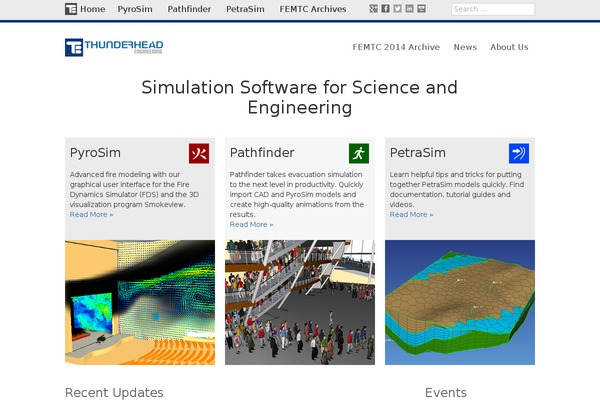Click the green Pathfinder running man icon

pos(359,153)
